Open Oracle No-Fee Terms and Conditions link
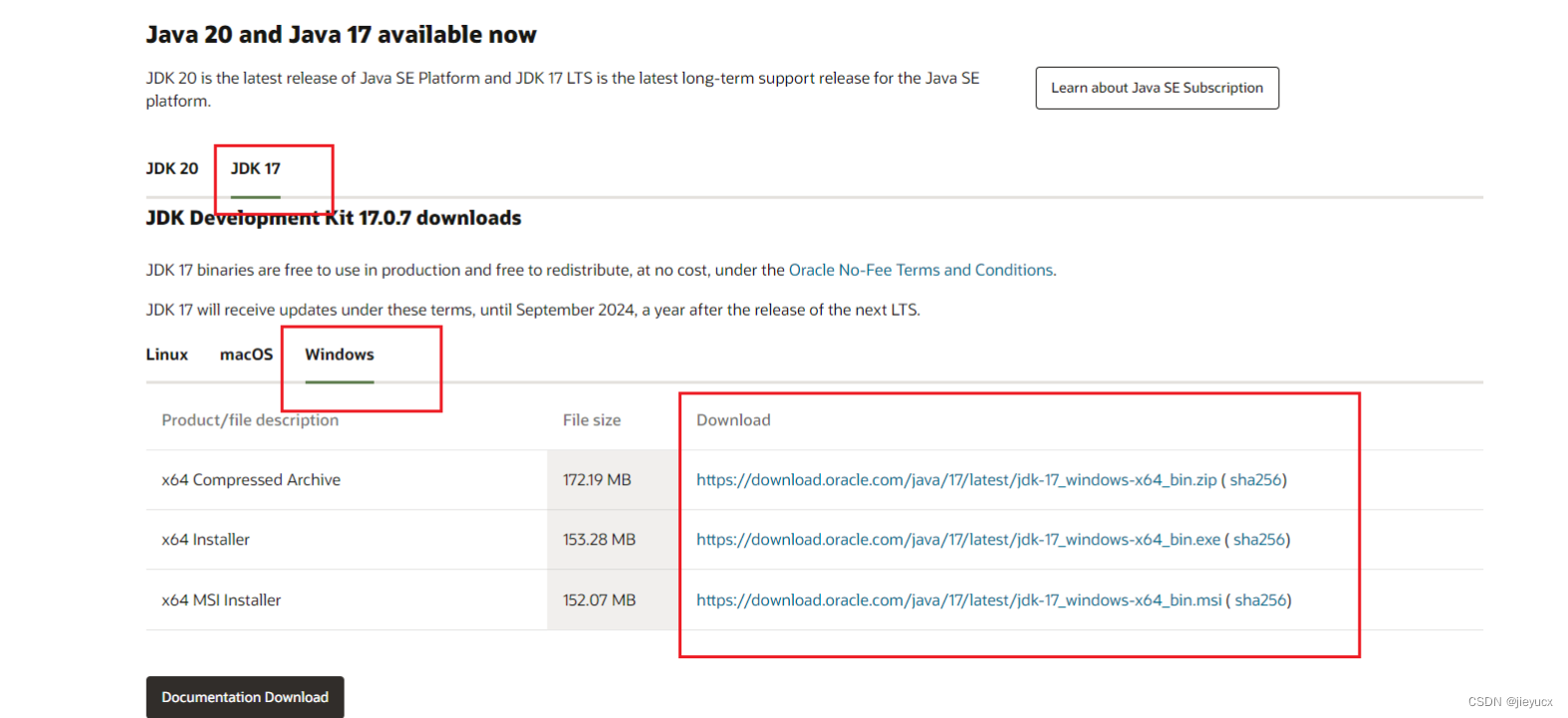Screen dimensions: 1568x718 point(922,270)
